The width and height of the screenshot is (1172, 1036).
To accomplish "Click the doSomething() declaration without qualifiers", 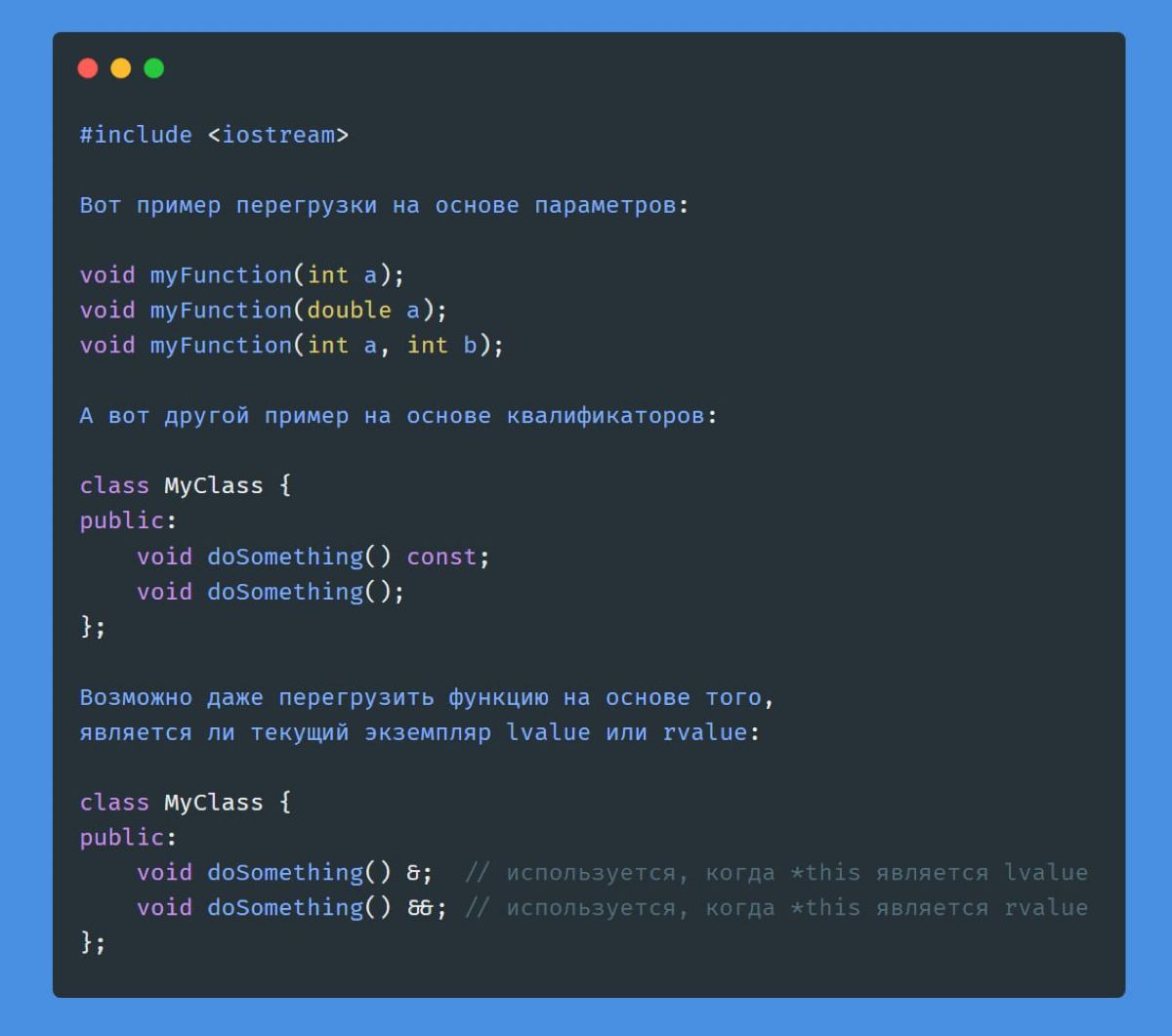I will click(x=271, y=592).
